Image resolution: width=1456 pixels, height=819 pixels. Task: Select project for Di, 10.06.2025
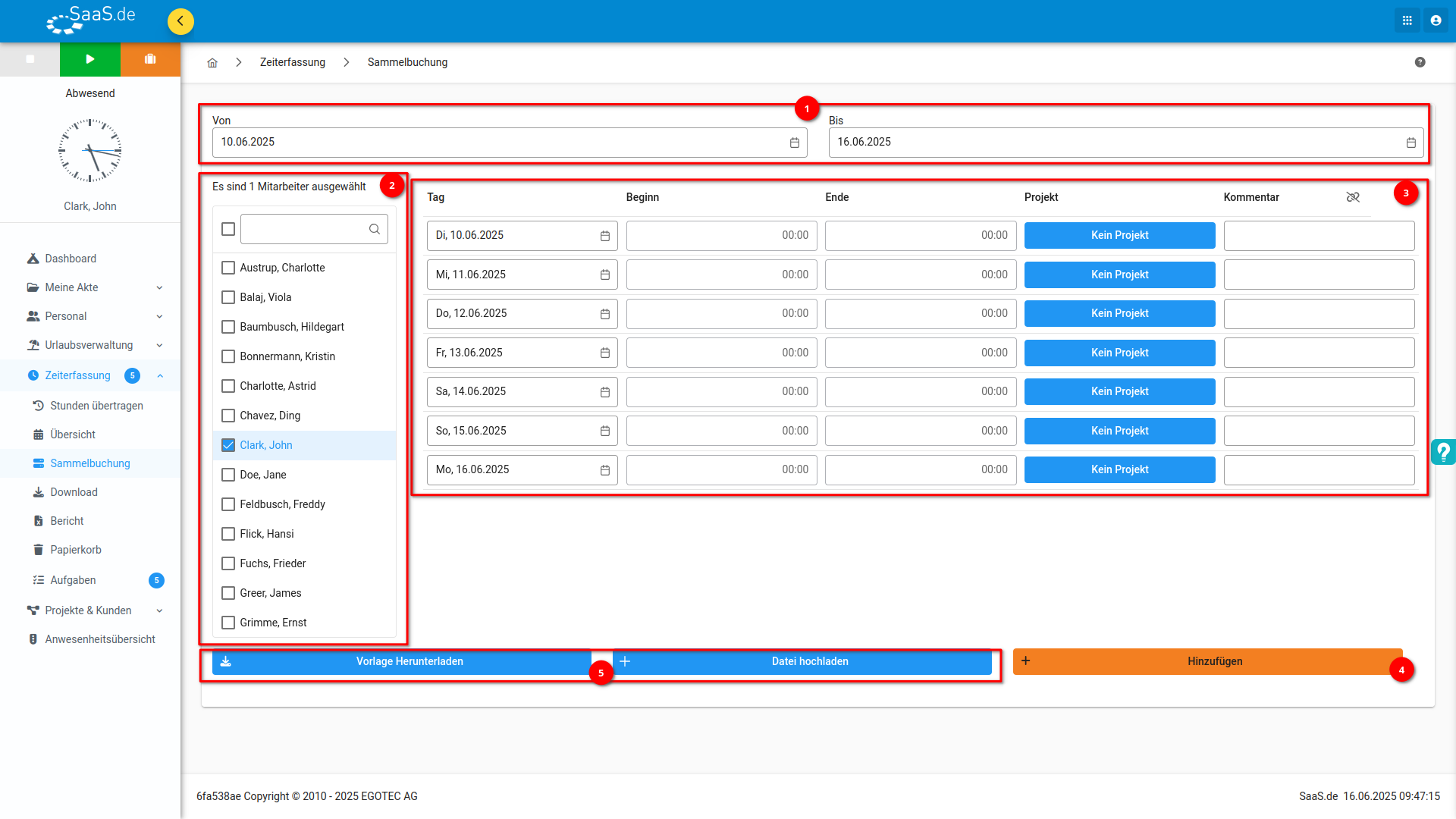click(x=1119, y=236)
